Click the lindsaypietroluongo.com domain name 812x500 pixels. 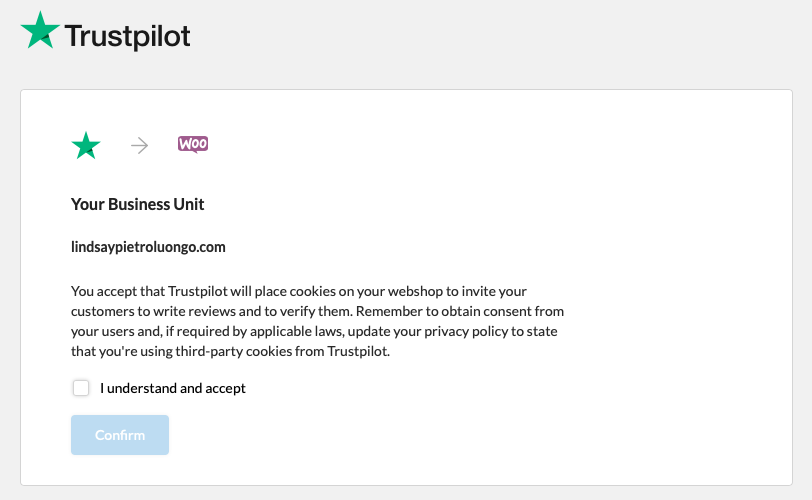[x=148, y=246]
